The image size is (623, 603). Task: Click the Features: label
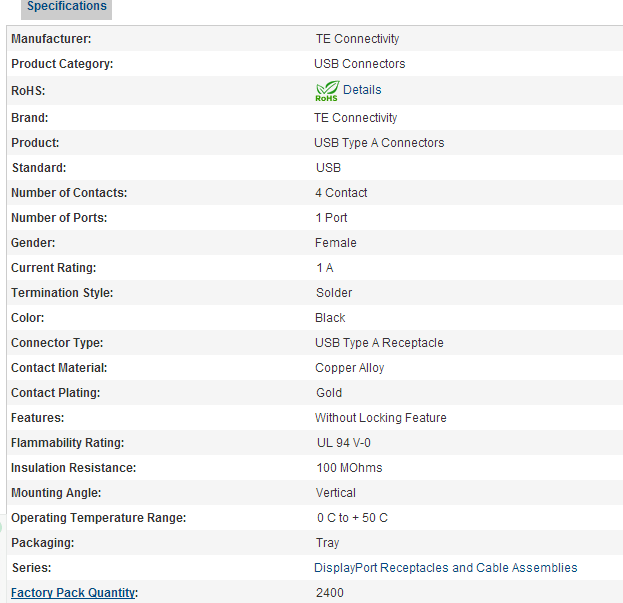pyautogui.click(x=37, y=418)
